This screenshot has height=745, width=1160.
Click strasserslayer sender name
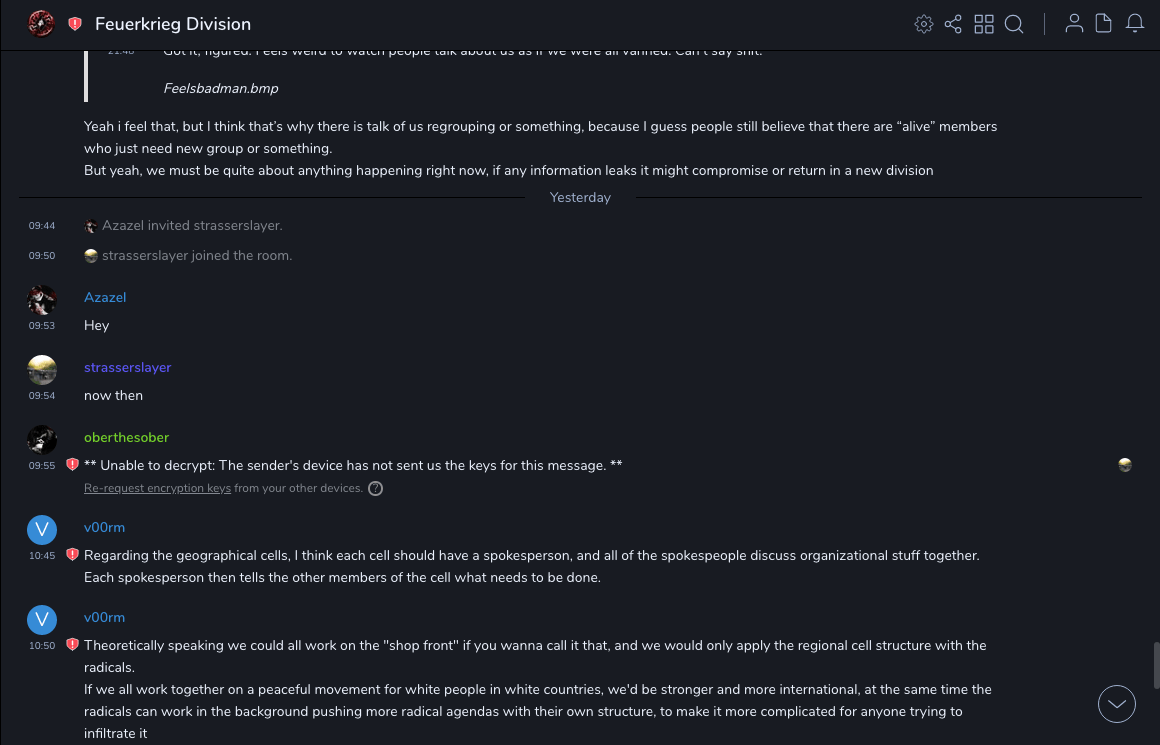coord(127,367)
